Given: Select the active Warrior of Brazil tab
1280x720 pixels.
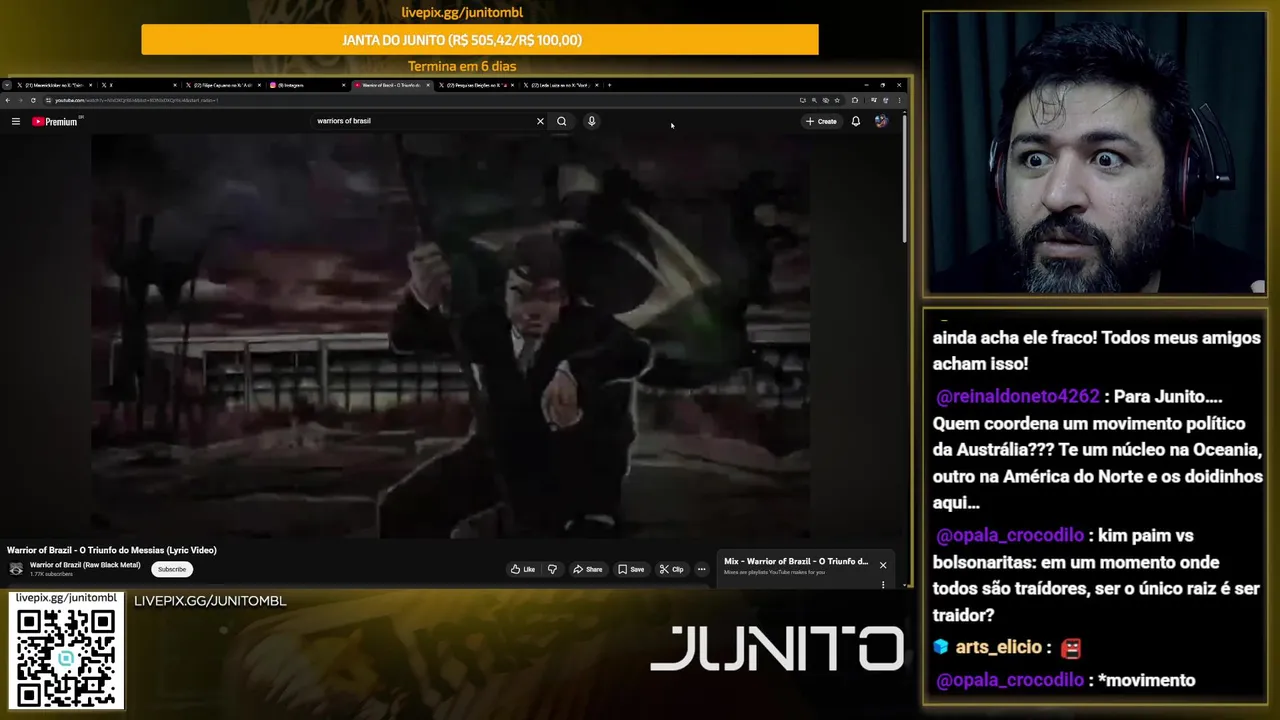Looking at the screenshot, I should 391,85.
